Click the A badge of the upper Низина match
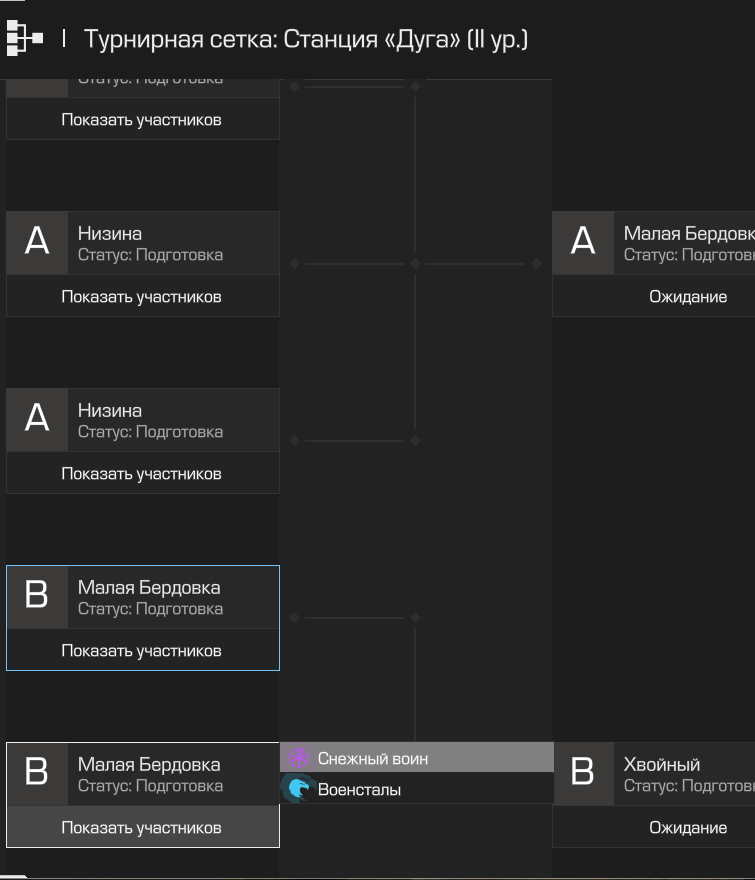 37,243
